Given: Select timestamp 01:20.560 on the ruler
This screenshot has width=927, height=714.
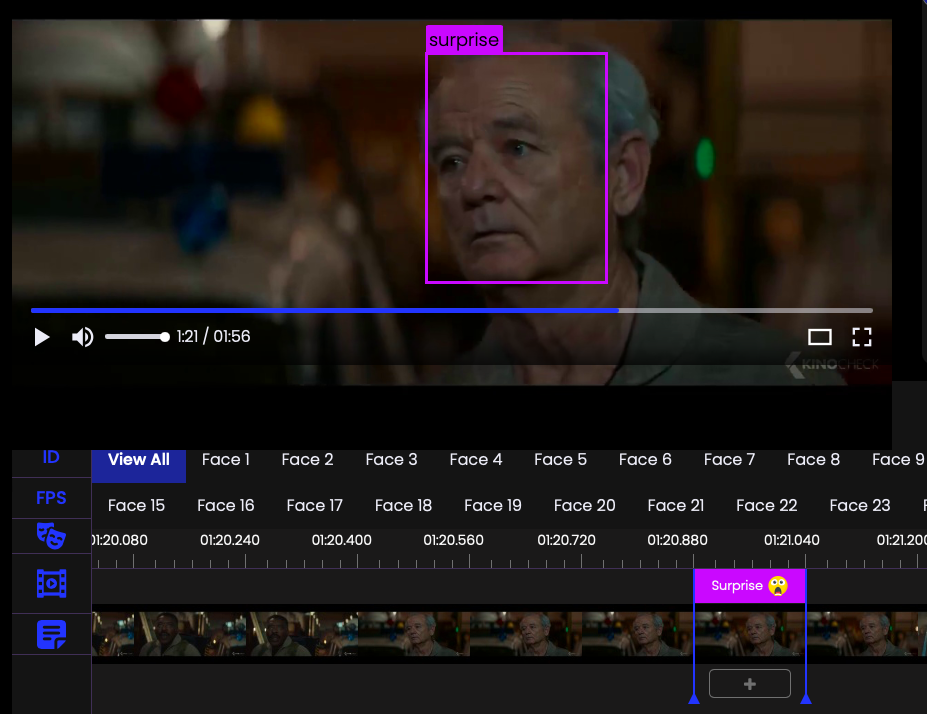Looking at the screenshot, I should (453, 540).
